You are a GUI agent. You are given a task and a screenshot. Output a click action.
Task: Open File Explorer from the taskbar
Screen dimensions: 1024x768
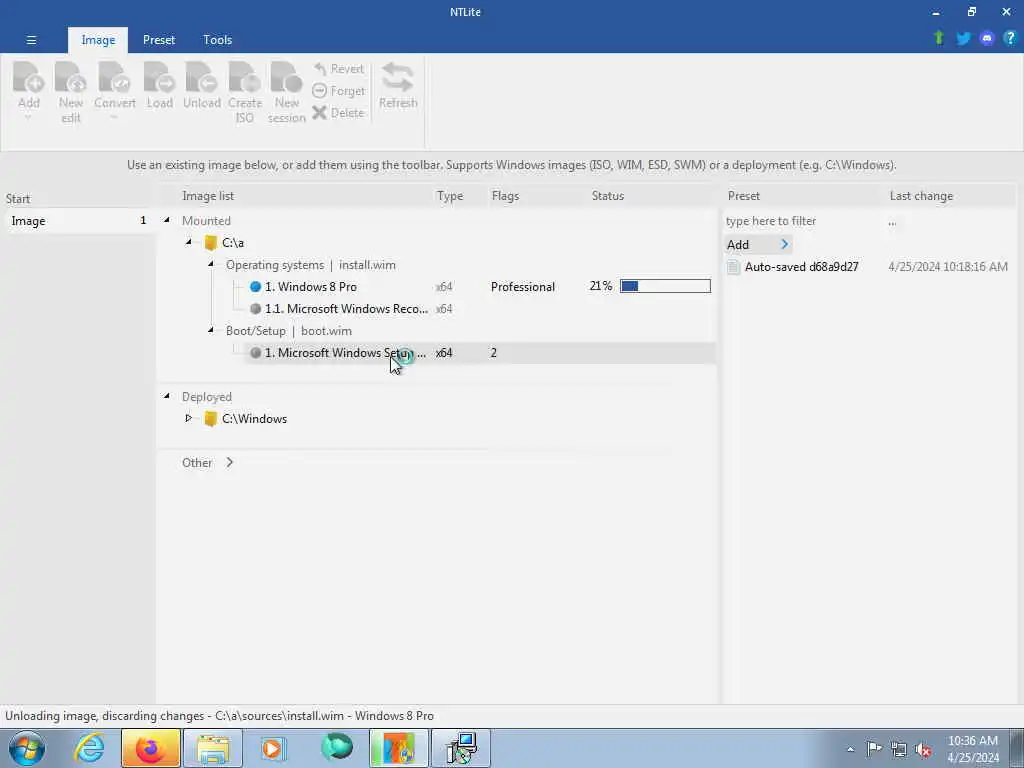tap(213, 748)
